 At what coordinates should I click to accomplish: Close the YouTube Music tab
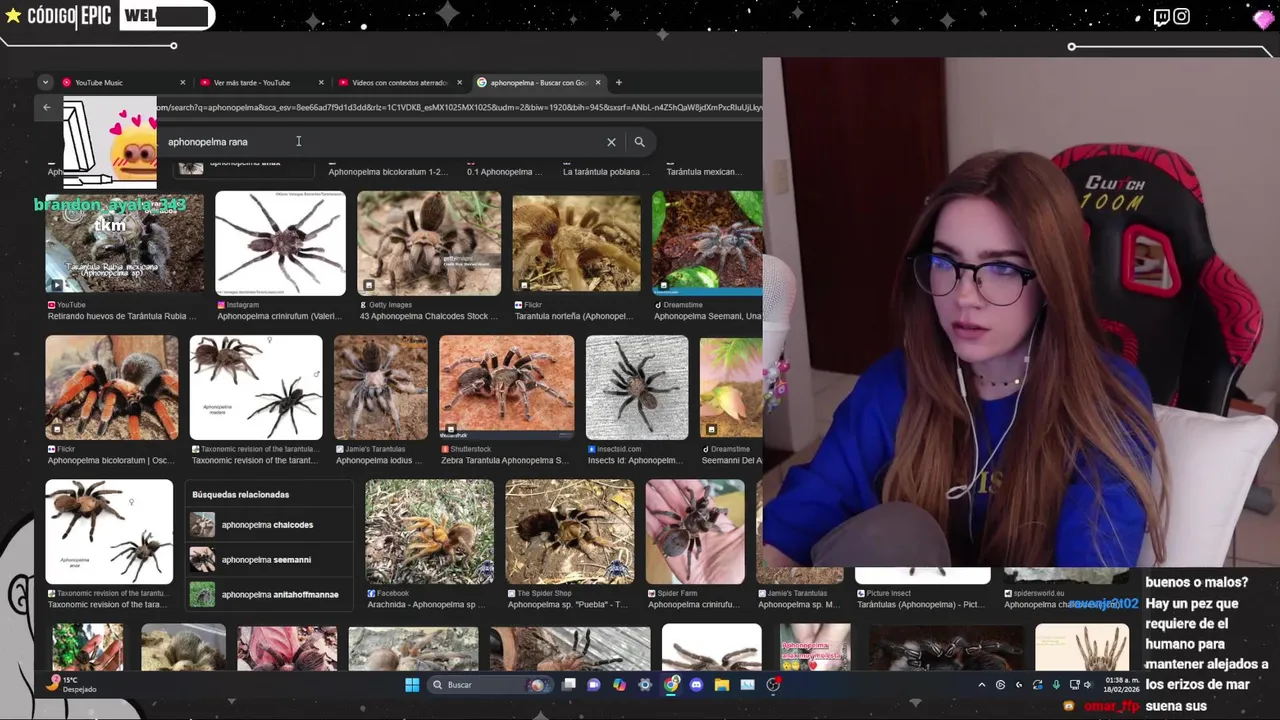(x=182, y=83)
